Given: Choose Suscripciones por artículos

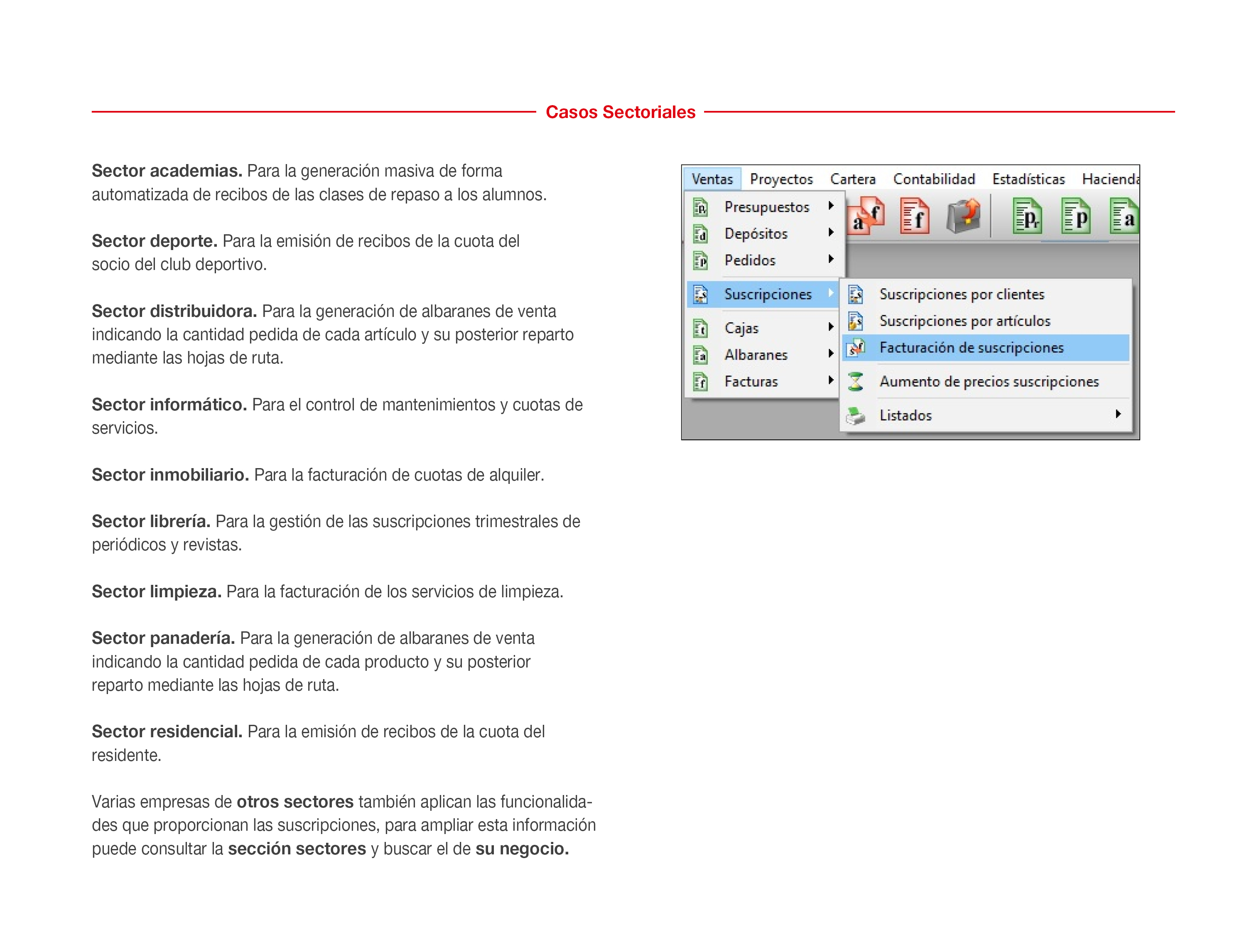Looking at the screenshot, I should (985, 321).
